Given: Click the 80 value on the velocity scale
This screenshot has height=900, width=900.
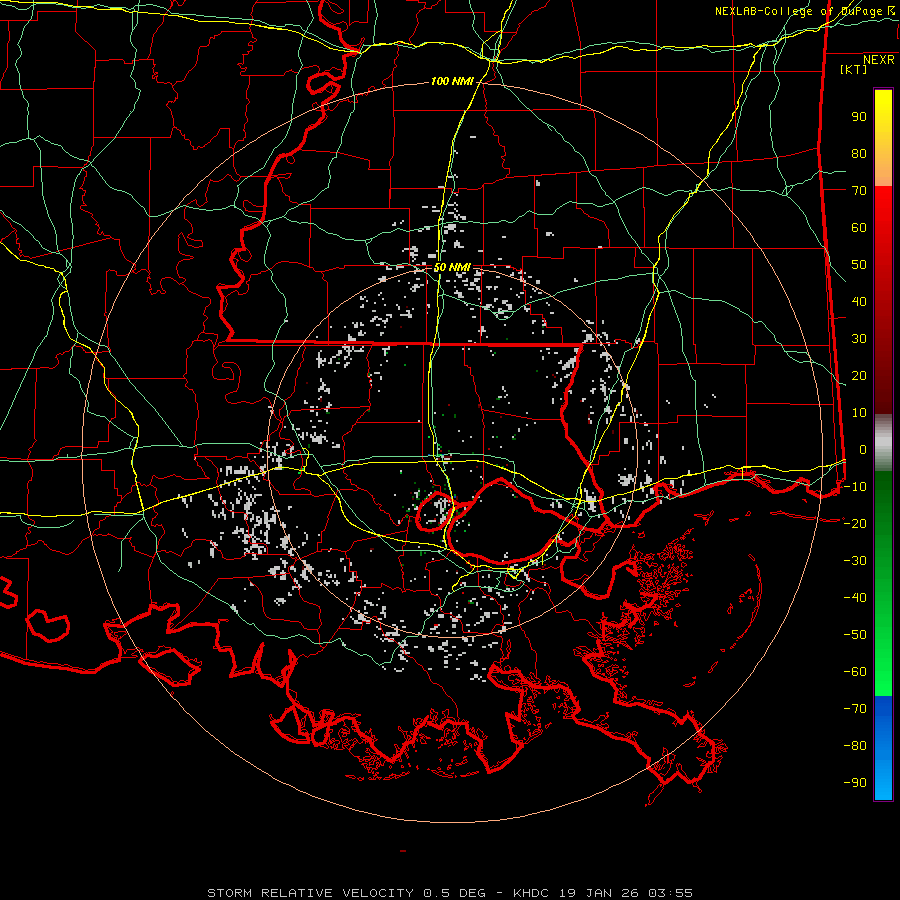Looking at the screenshot, I should [859, 153].
